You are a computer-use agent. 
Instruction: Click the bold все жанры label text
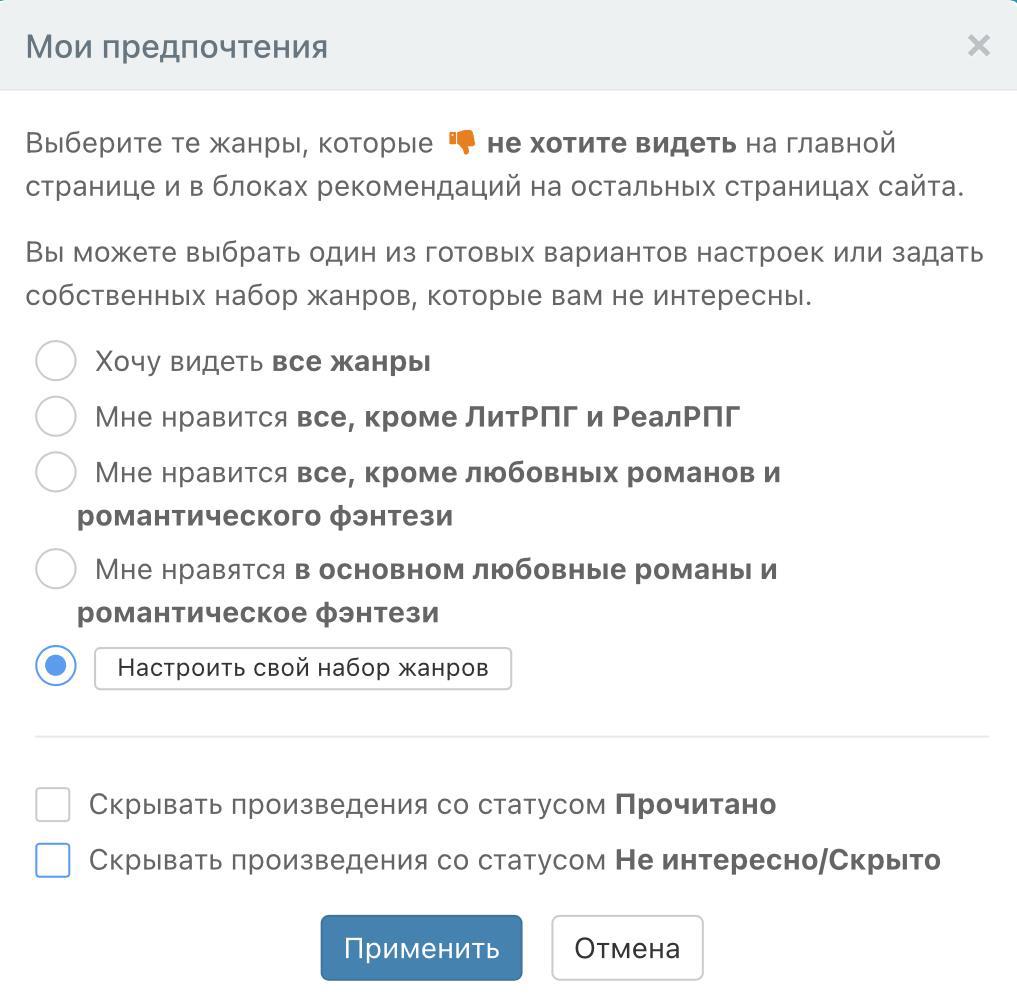coord(351,361)
